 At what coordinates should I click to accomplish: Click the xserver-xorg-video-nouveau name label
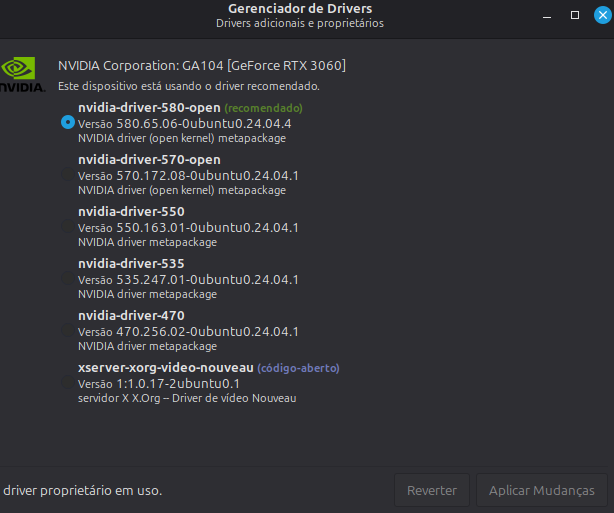pyautogui.click(x=166, y=368)
